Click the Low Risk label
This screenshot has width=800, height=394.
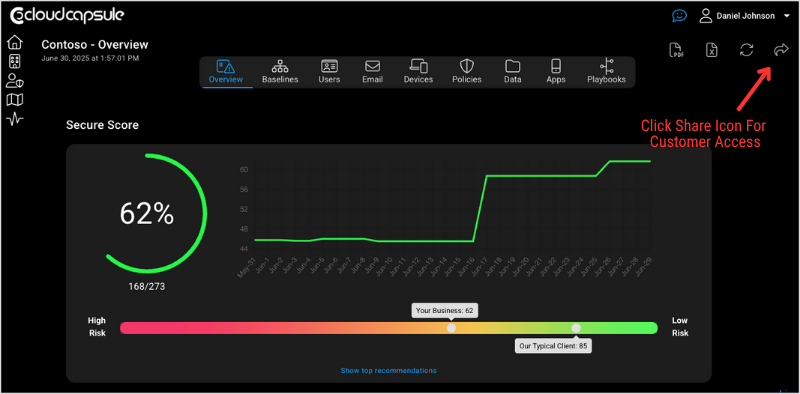[x=680, y=327]
